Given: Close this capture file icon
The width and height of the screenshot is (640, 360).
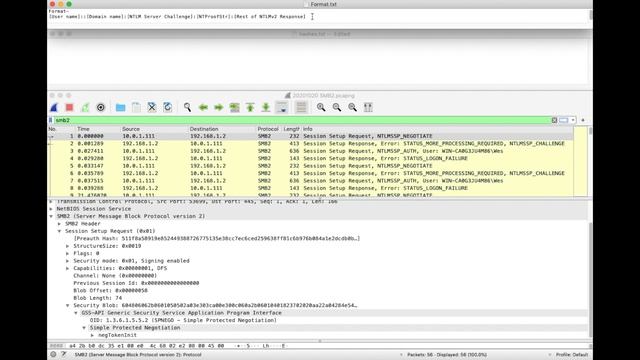Looking at the screenshot, I should 152,107.
